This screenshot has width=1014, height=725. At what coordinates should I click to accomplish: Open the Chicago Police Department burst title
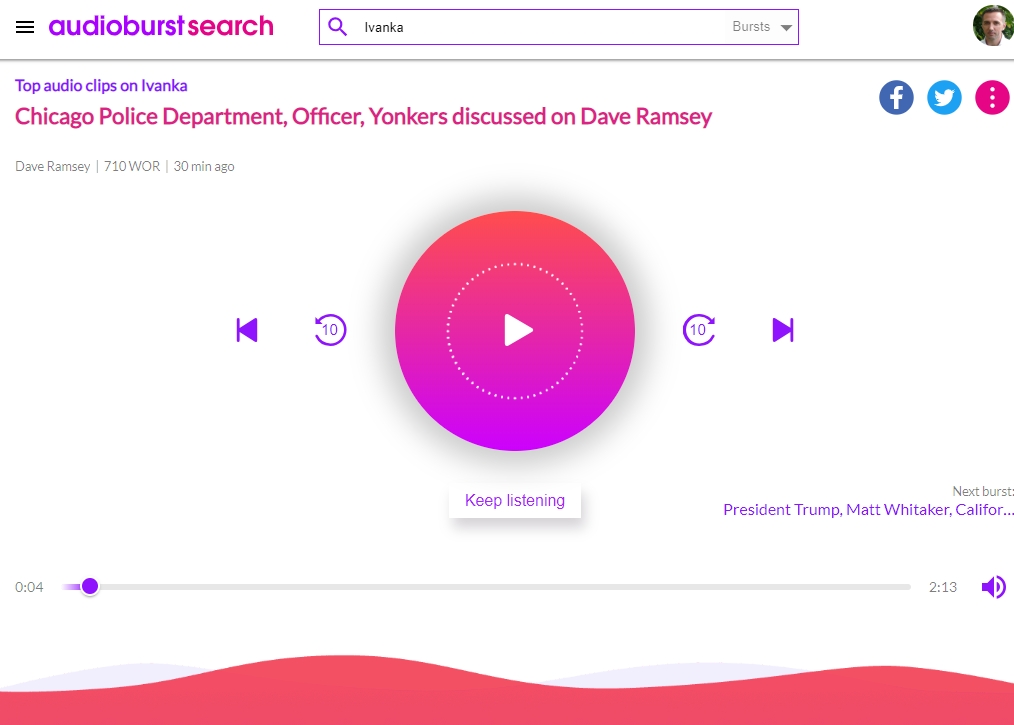pyautogui.click(x=363, y=116)
